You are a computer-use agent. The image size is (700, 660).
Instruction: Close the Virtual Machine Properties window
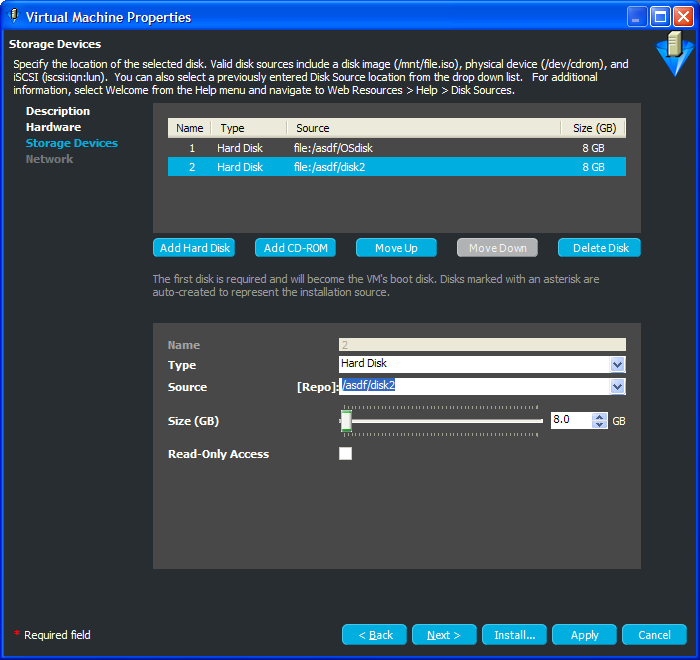point(683,17)
